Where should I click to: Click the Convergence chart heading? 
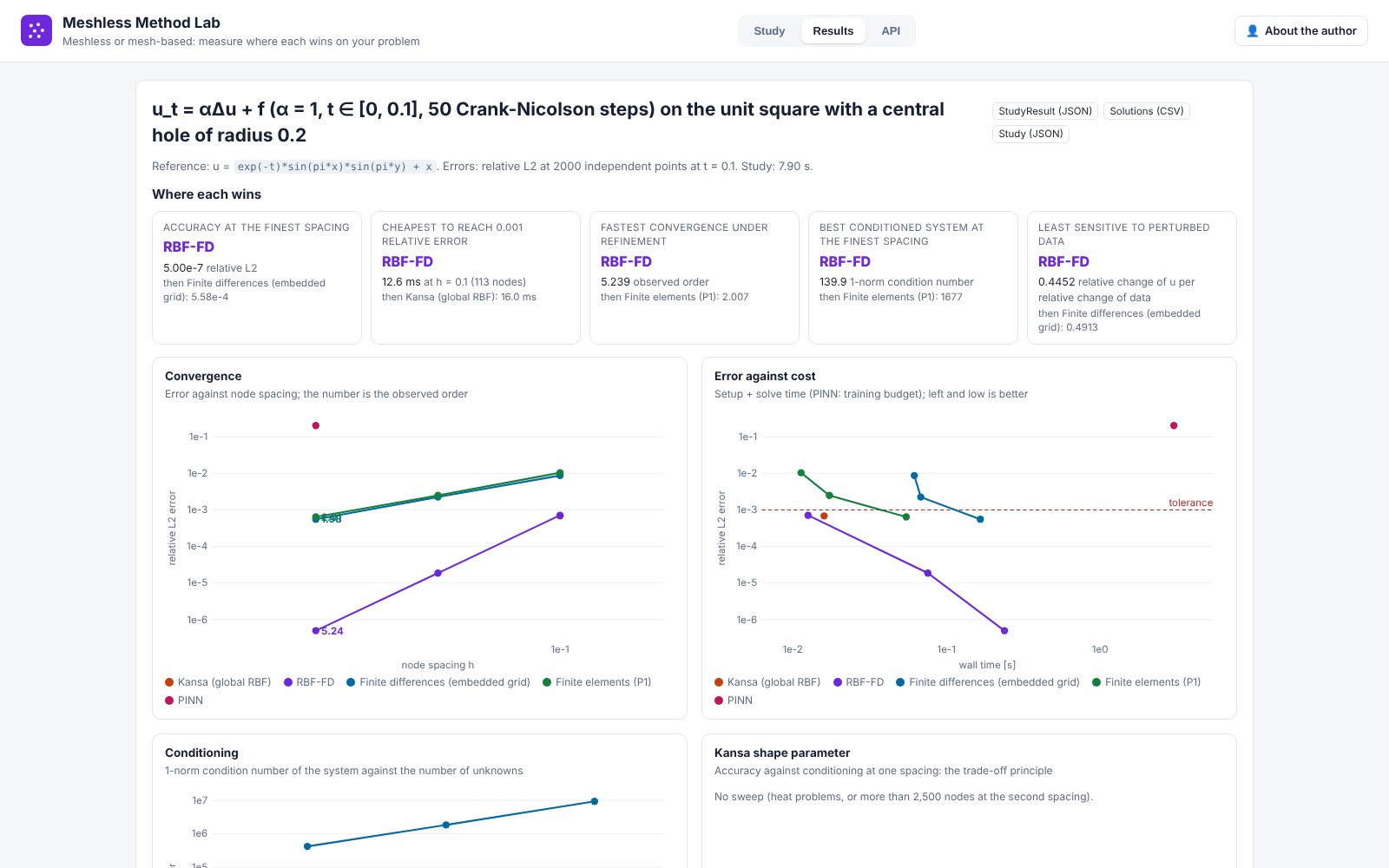203,376
